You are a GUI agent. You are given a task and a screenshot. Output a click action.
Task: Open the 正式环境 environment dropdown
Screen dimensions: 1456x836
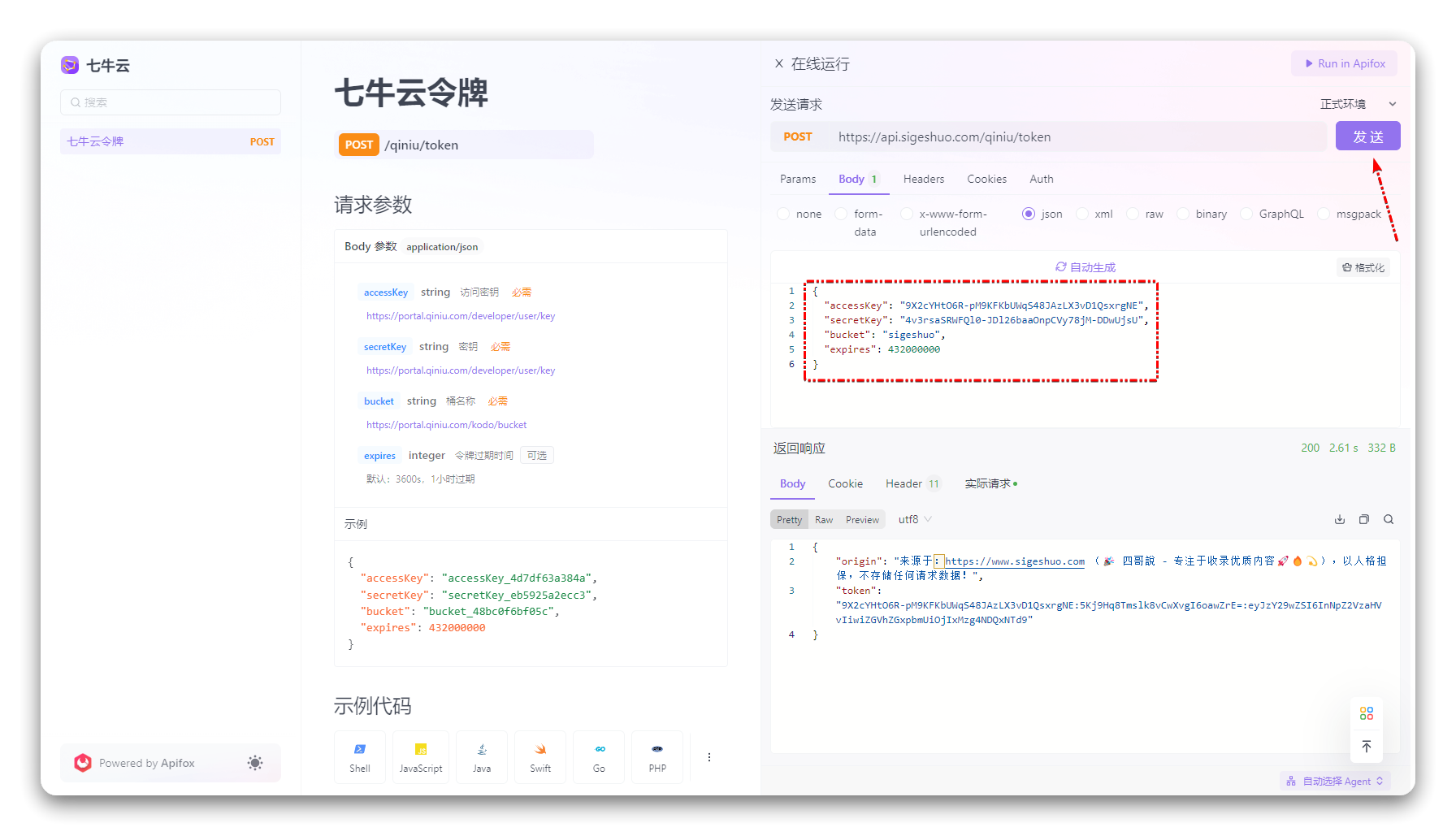tap(1358, 104)
